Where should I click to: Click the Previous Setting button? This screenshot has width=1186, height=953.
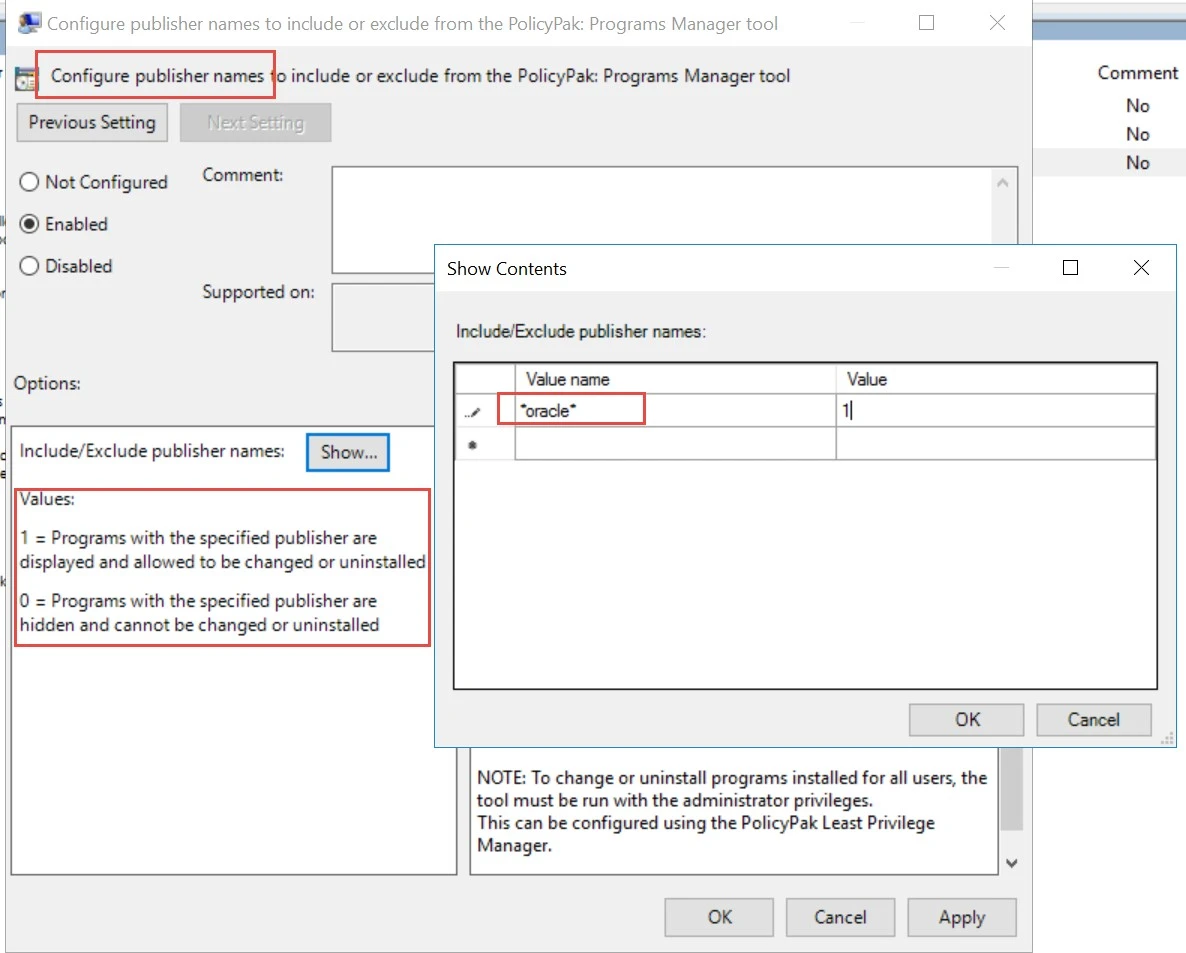coord(91,122)
